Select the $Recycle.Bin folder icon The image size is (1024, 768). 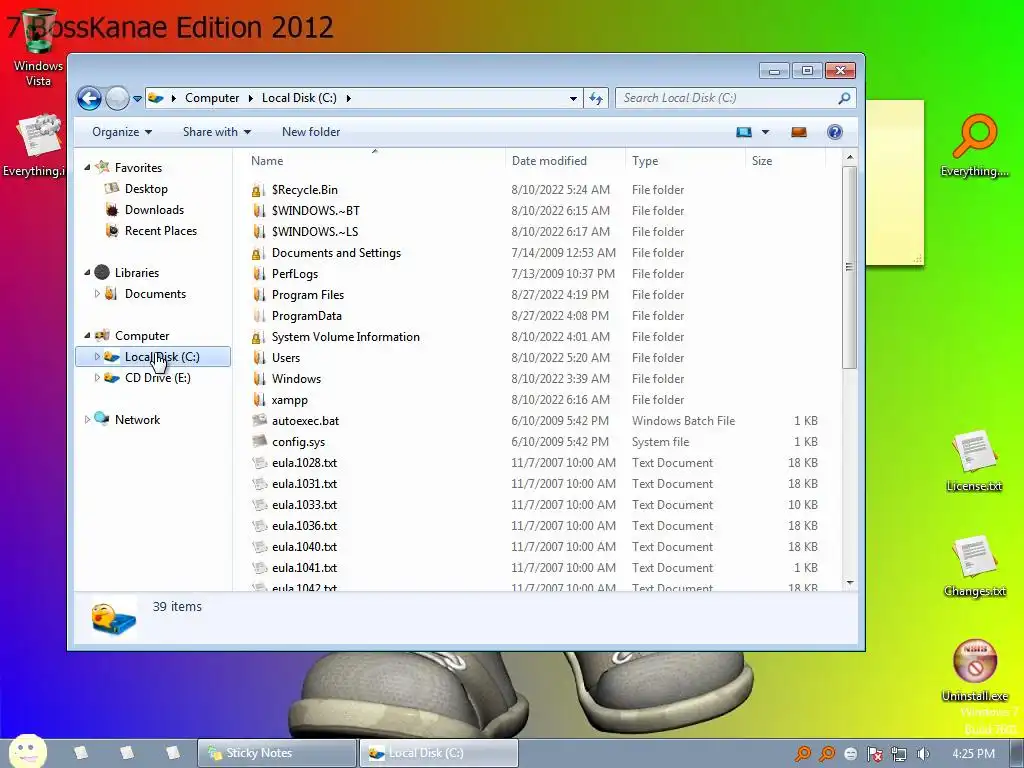tap(258, 190)
